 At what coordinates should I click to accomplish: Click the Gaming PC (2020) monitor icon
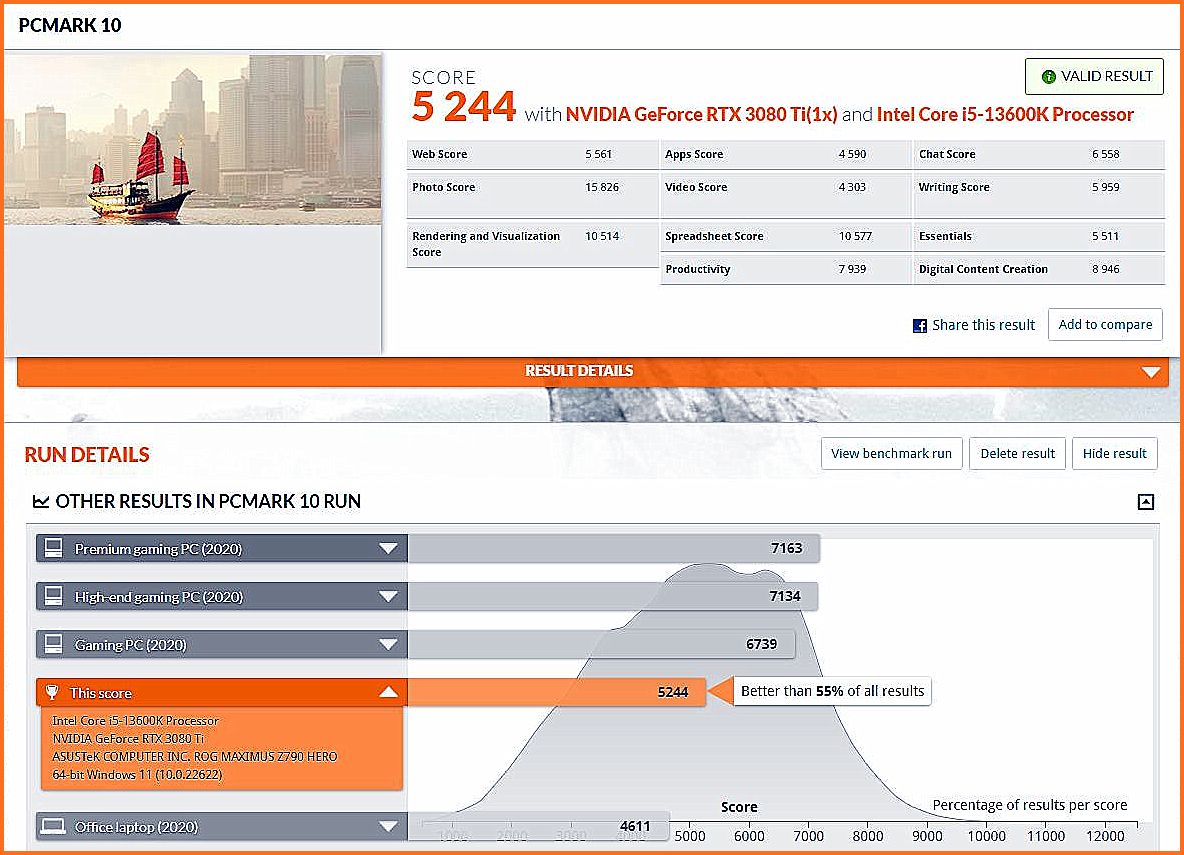coord(54,644)
